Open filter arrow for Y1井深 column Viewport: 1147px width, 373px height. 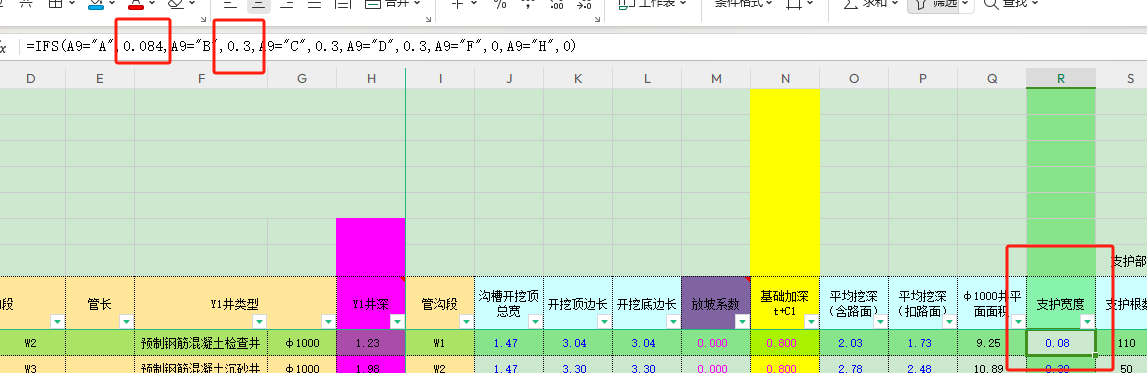coord(397,321)
